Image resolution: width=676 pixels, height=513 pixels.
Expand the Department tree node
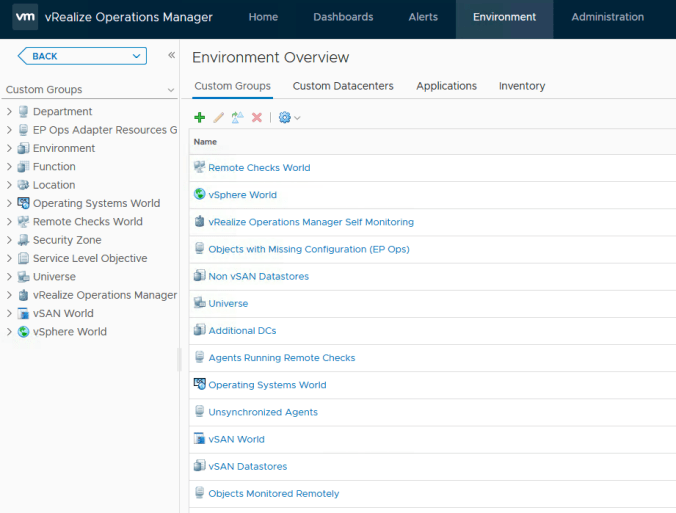pos(9,112)
